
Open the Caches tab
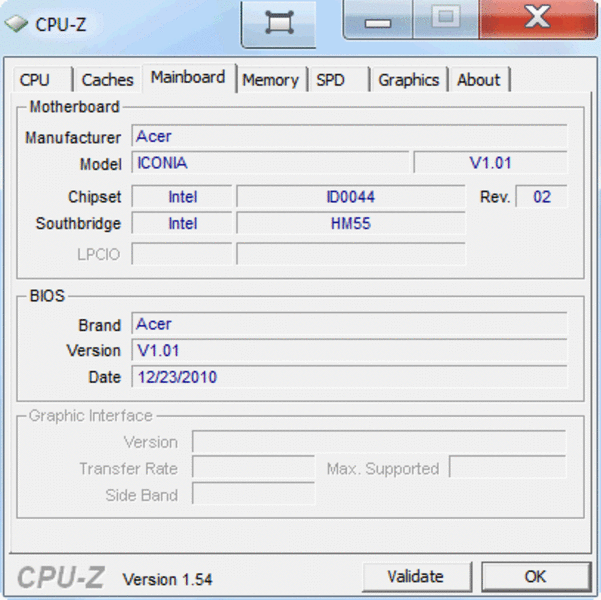pyautogui.click(x=108, y=80)
